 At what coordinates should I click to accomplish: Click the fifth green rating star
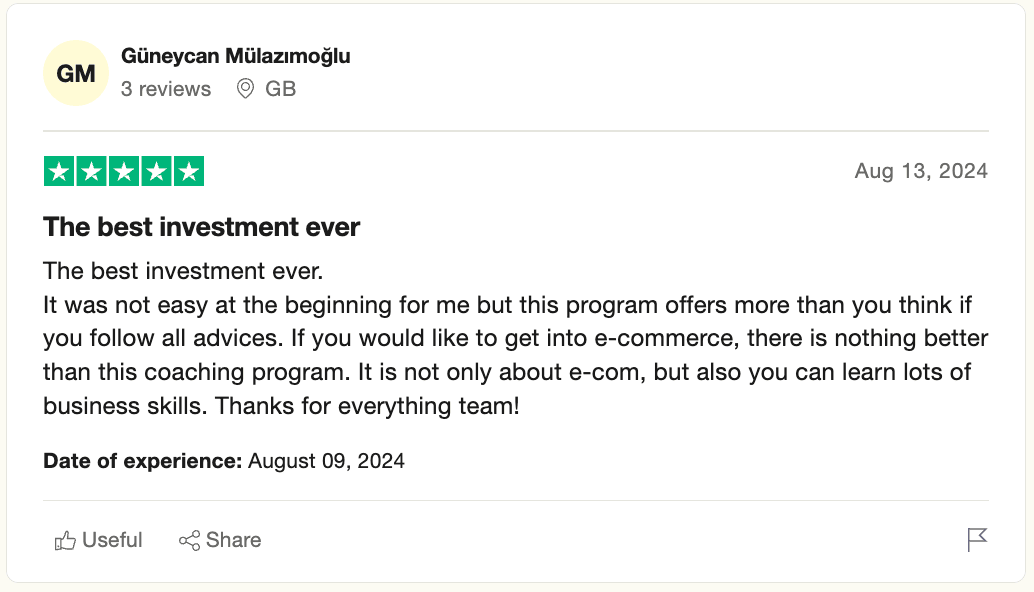(x=188, y=172)
